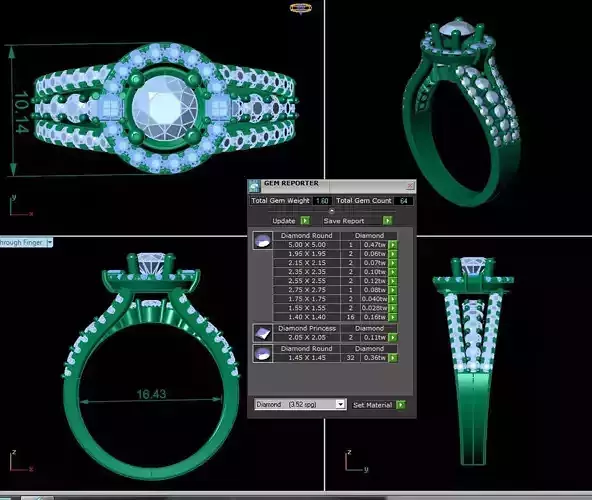The image size is (592, 500).
Task: Click the 2.35 X 2.35 size cell
Action: coord(307,272)
